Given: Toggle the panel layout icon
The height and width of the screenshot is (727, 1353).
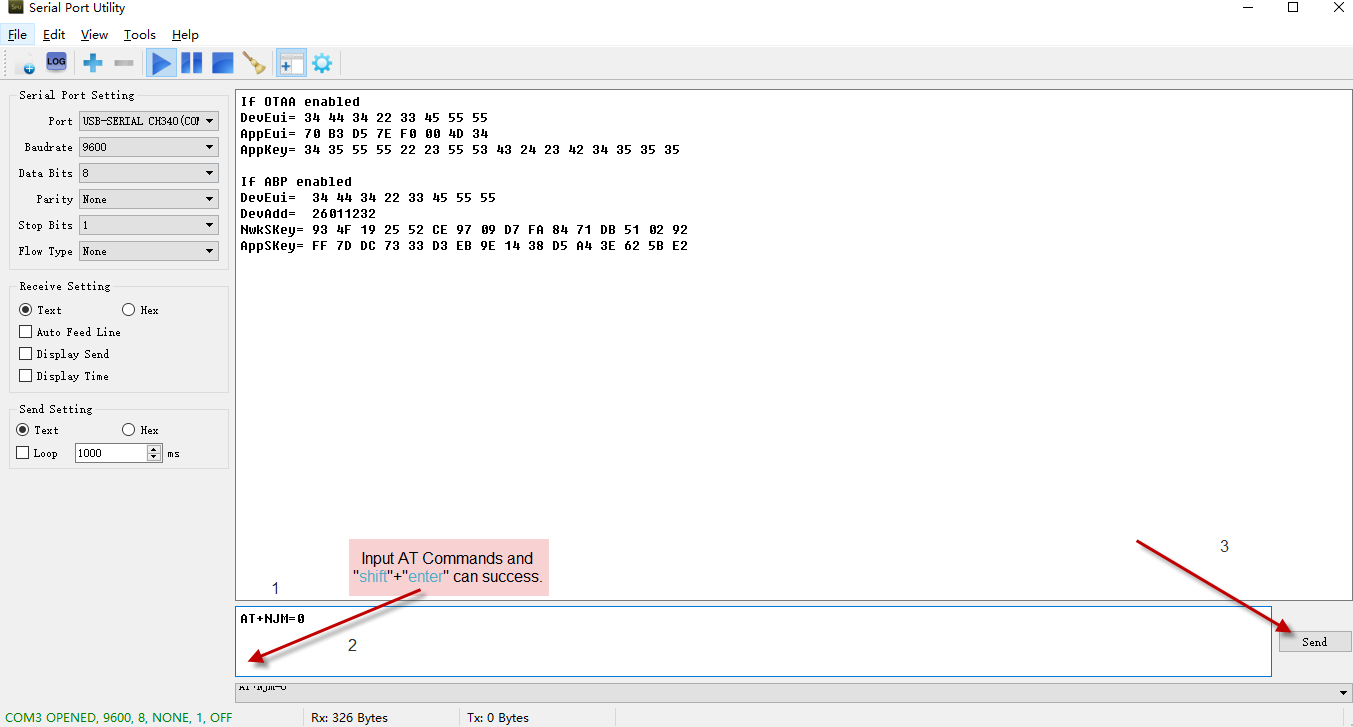Looking at the screenshot, I should [x=291, y=63].
